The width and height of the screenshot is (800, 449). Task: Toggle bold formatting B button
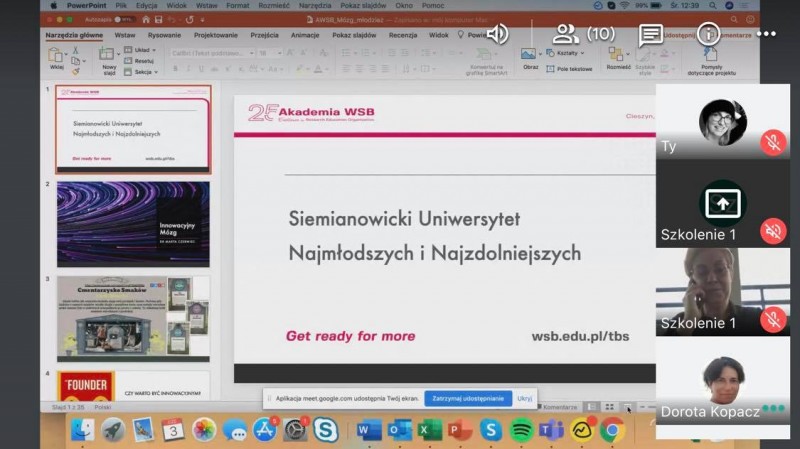175,68
